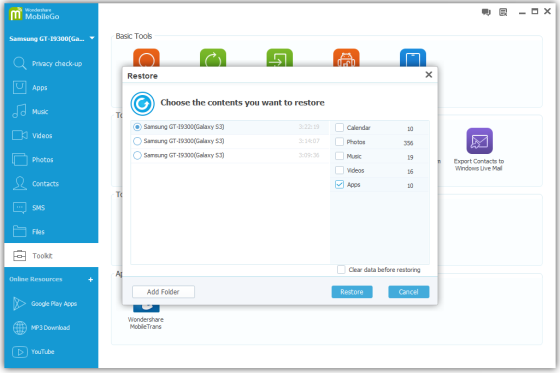This screenshot has width=560, height=373.
Task: Click the green restore tool icon
Action: pos(213,58)
